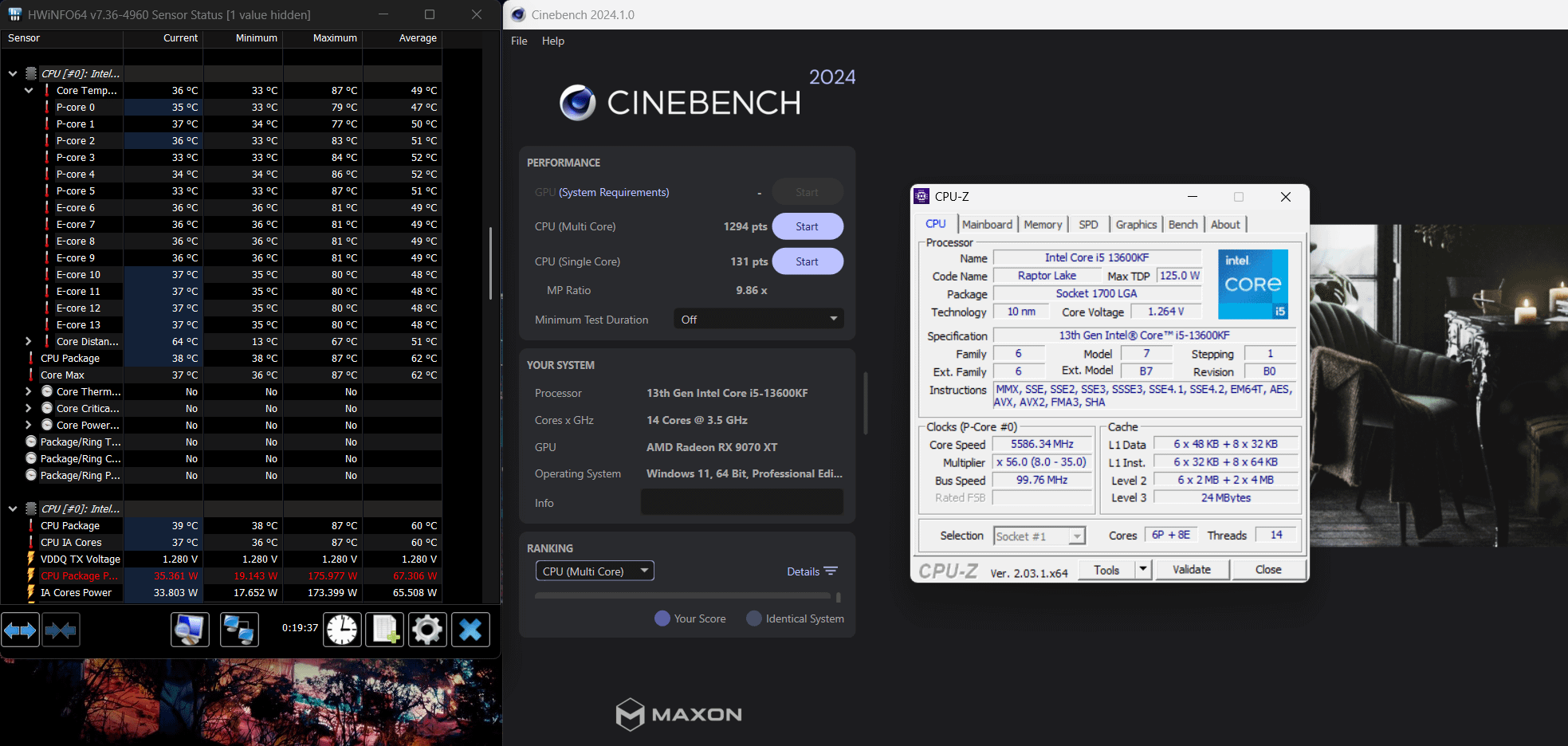Click the expand sensor columns arrows icon

click(x=20, y=630)
